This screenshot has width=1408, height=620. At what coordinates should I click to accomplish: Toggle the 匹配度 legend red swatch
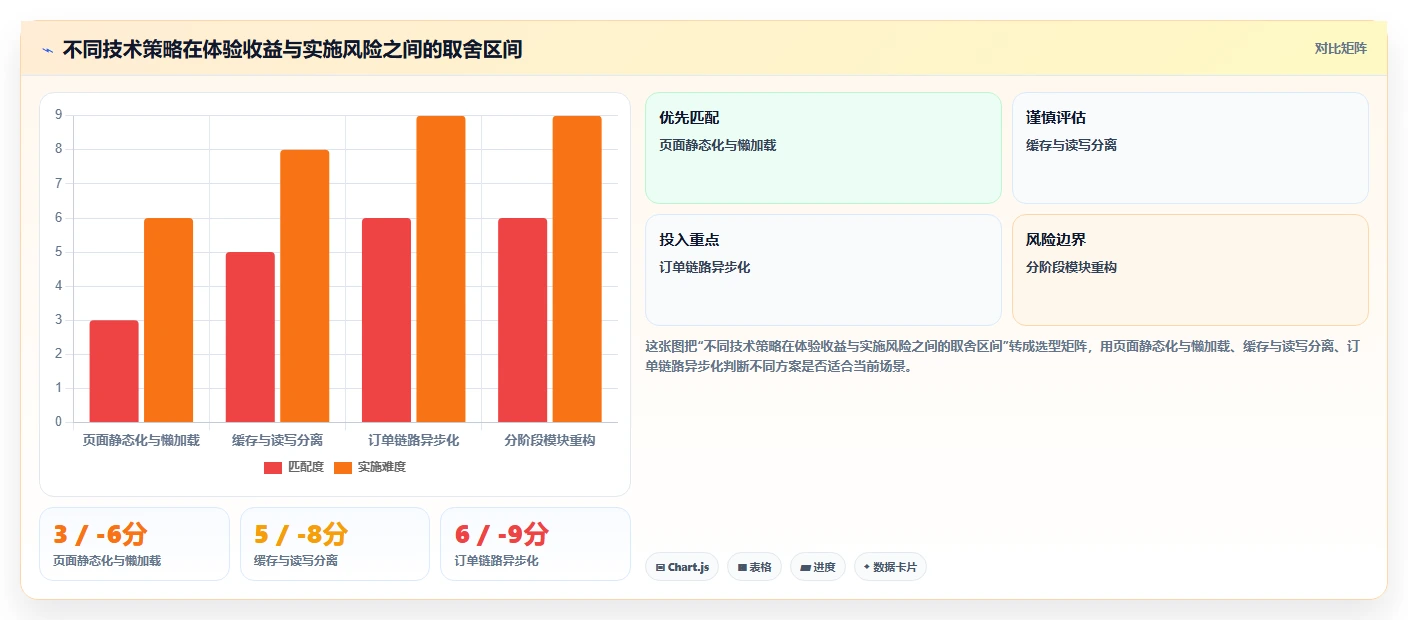pyautogui.click(x=273, y=467)
